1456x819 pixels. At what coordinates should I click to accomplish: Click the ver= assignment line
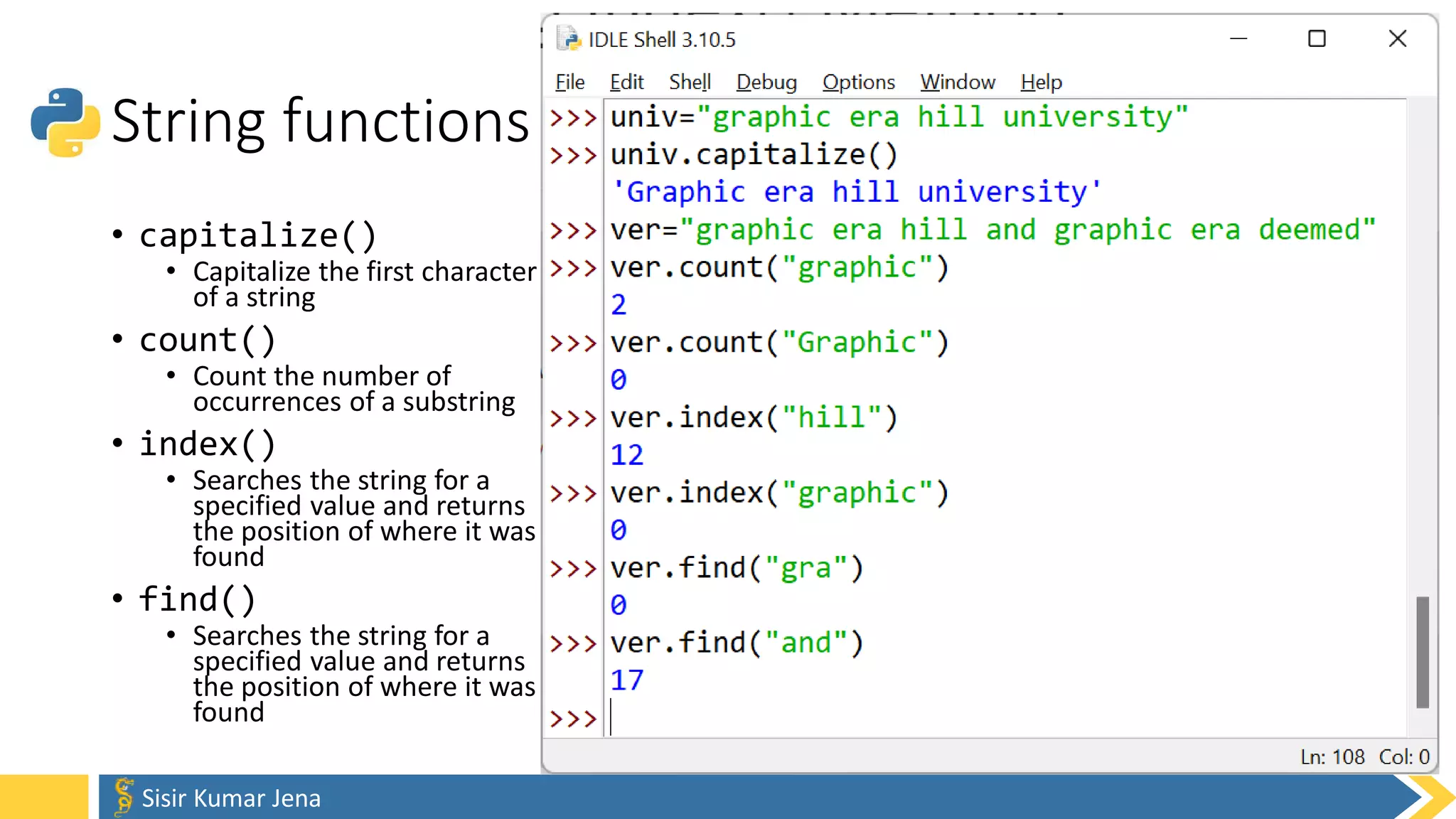click(992, 230)
